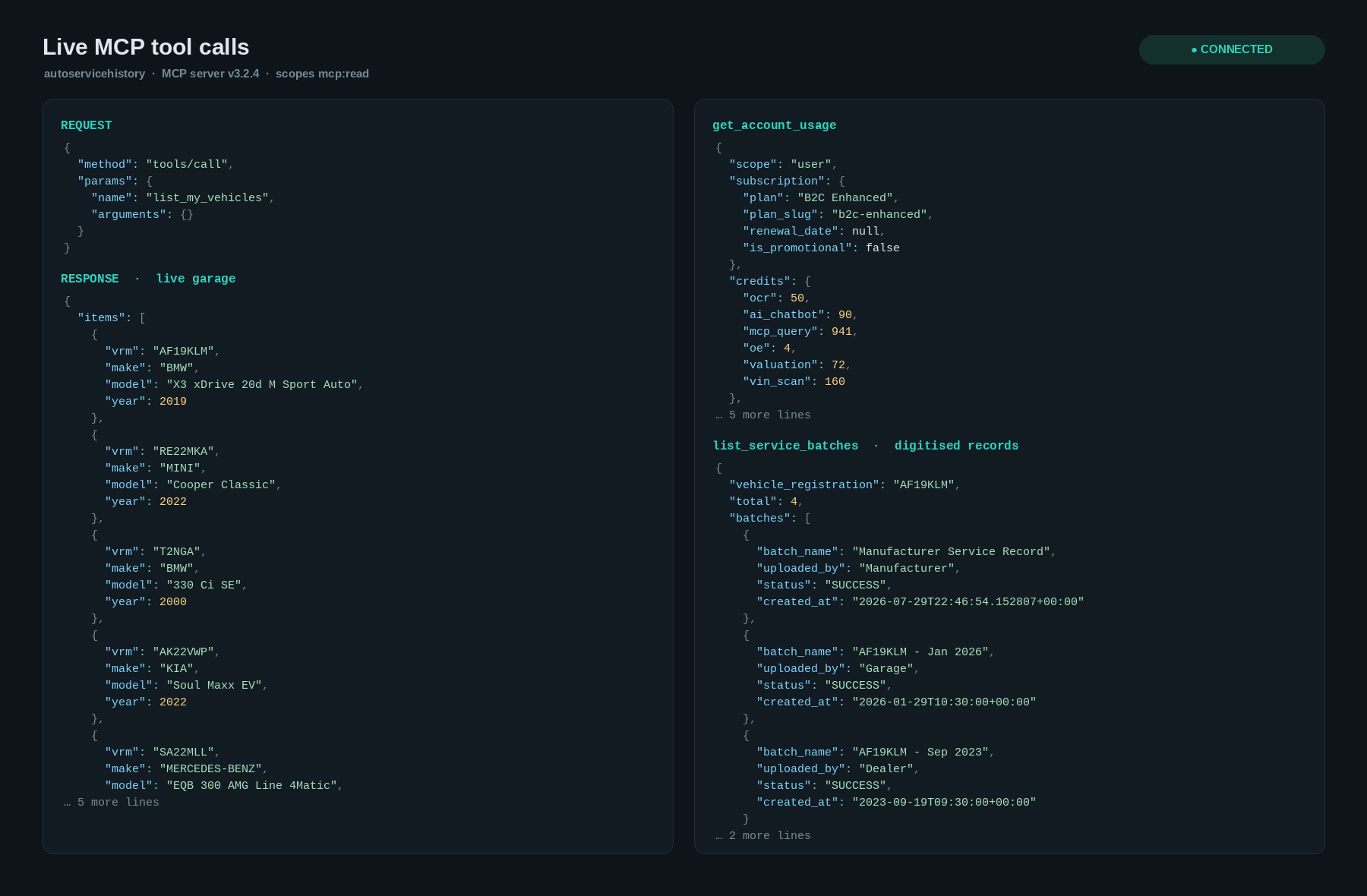The height and width of the screenshot is (896, 1367).
Task: Click the vrm value "T2NGA"
Action: pyautogui.click(x=176, y=552)
